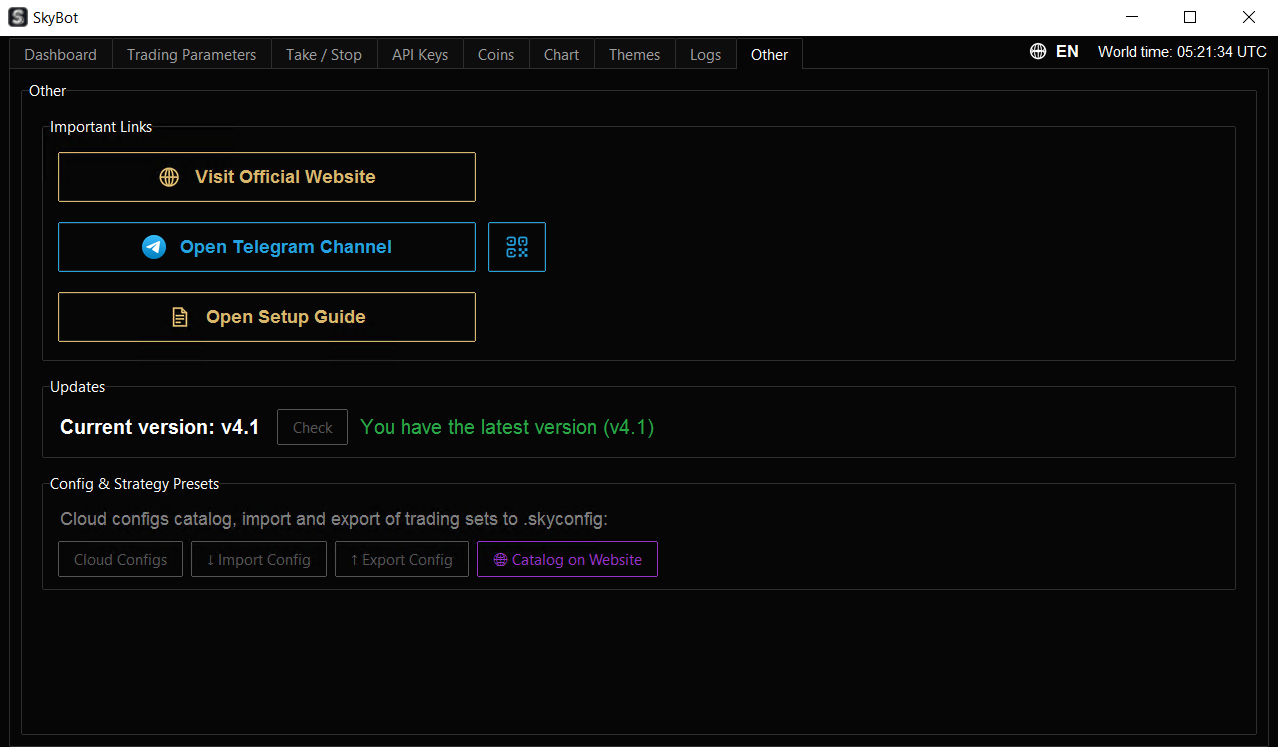
Task: Open the API Keys tab
Action: (420, 55)
